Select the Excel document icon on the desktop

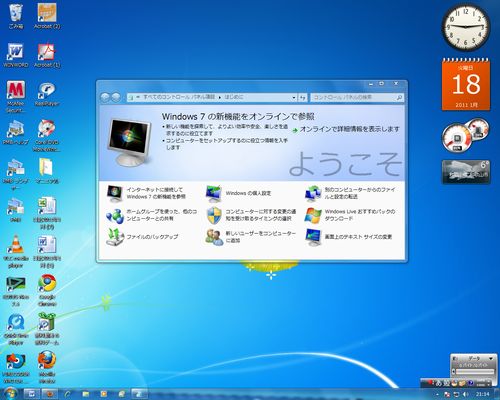click(x=47, y=213)
